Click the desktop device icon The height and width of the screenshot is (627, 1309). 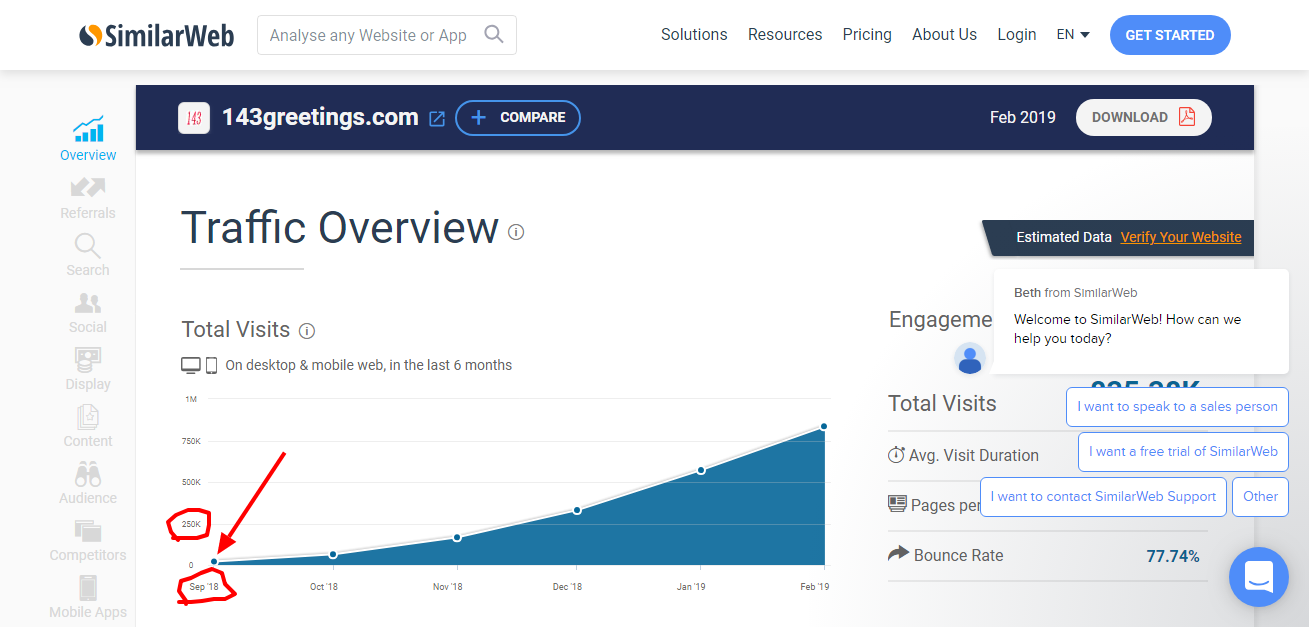tap(191, 365)
